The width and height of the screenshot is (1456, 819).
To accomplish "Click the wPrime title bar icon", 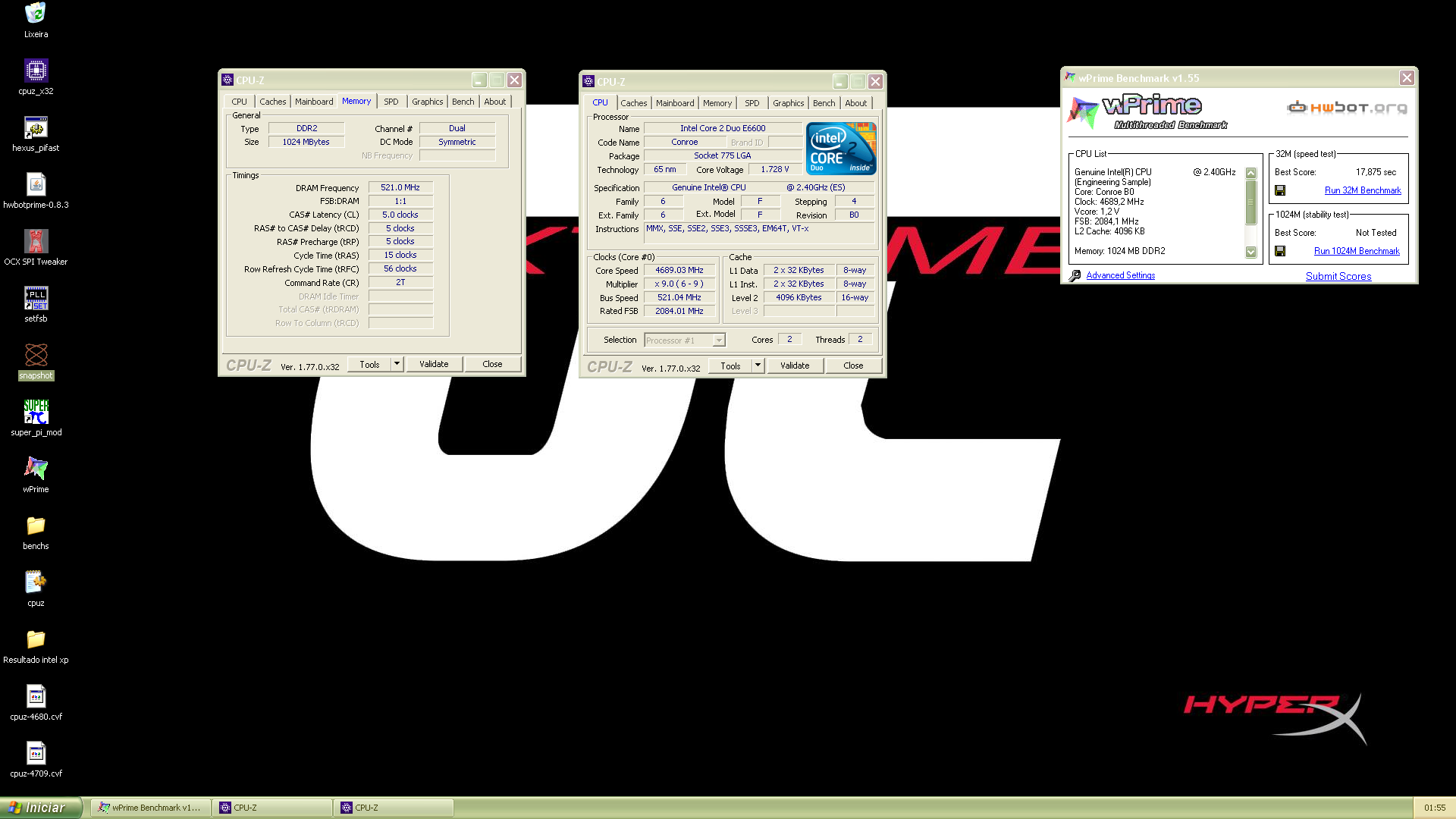I will point(1070,77).
